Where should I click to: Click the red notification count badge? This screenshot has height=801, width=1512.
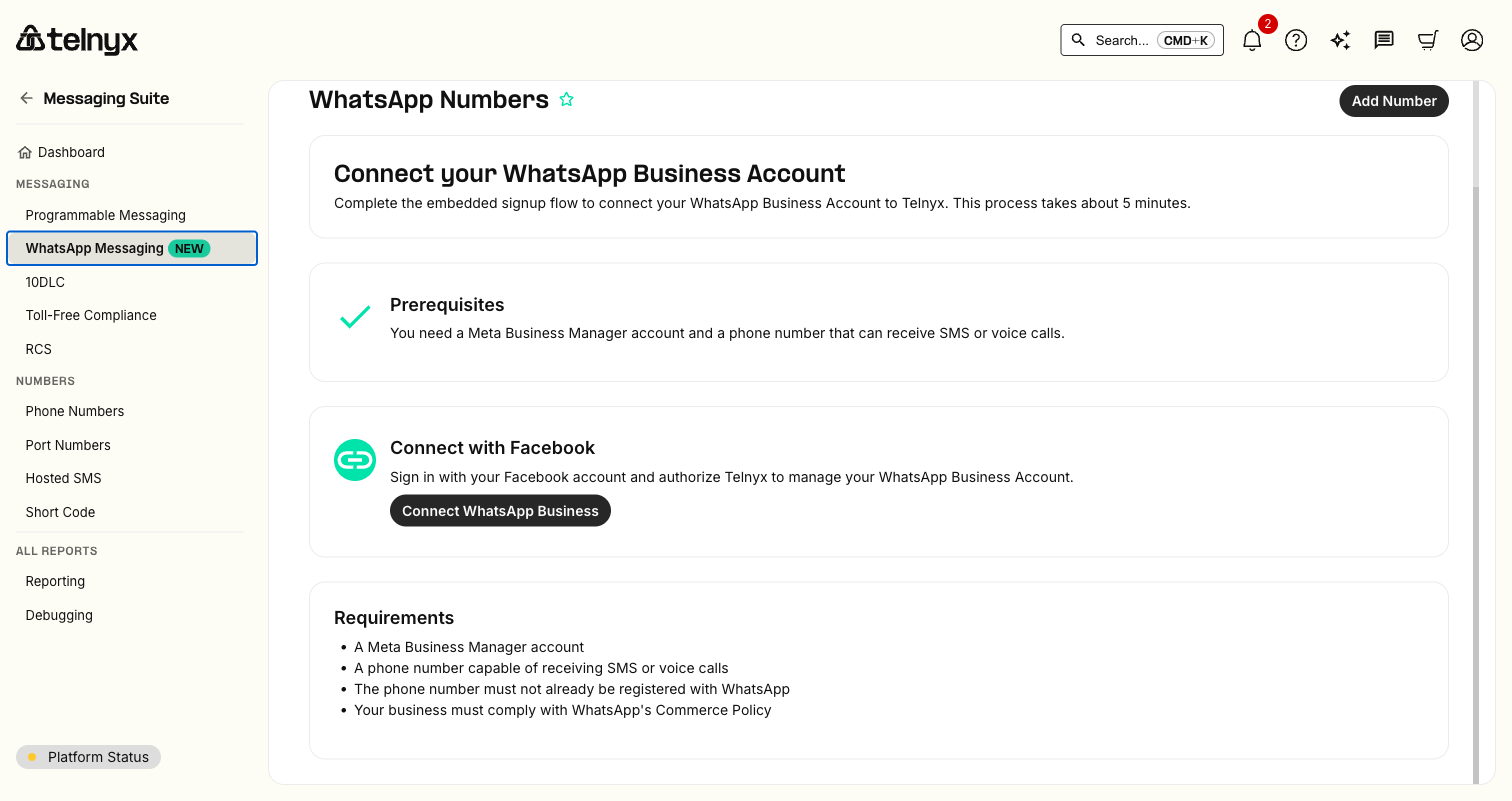(x=1268, y=23)
